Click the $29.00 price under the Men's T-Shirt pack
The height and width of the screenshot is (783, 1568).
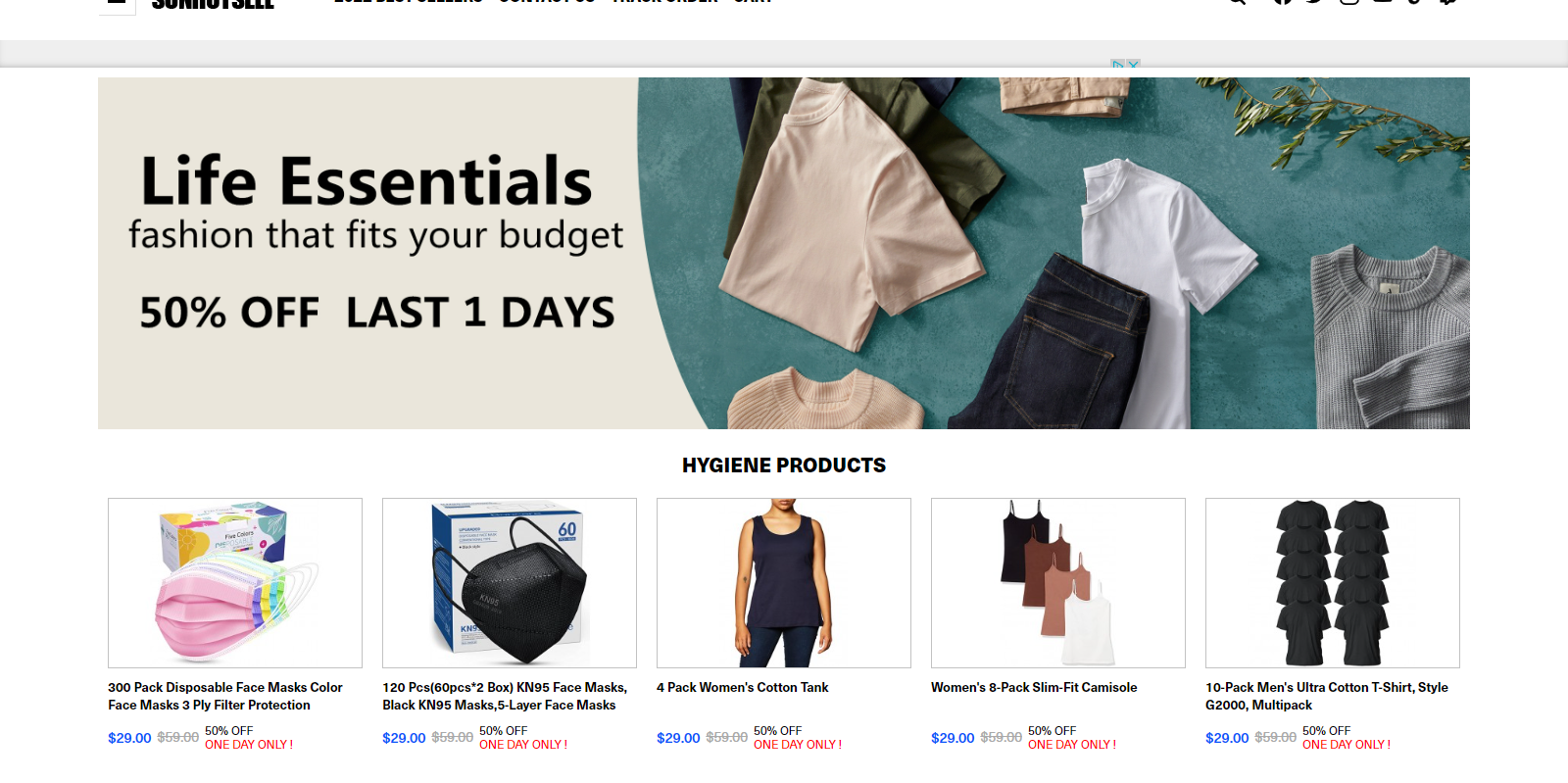click(1227, 738)
